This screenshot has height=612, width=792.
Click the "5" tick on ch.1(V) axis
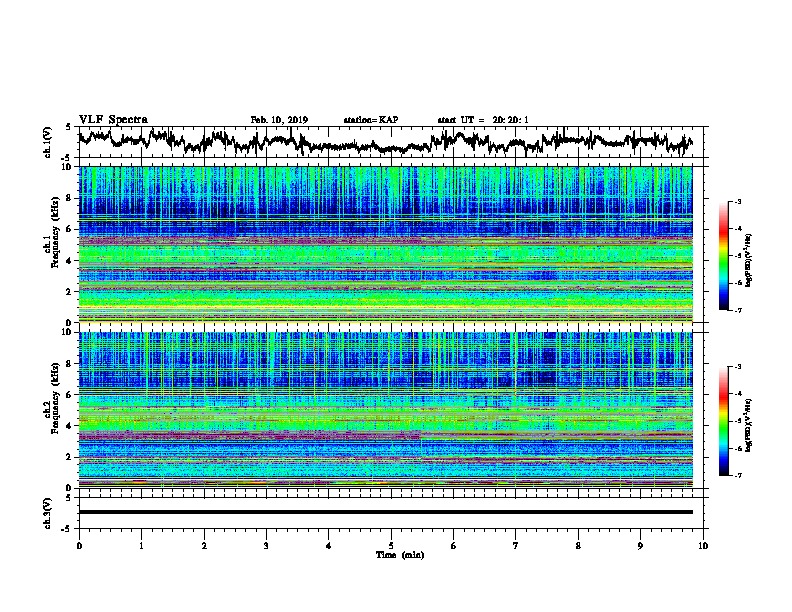68,127
